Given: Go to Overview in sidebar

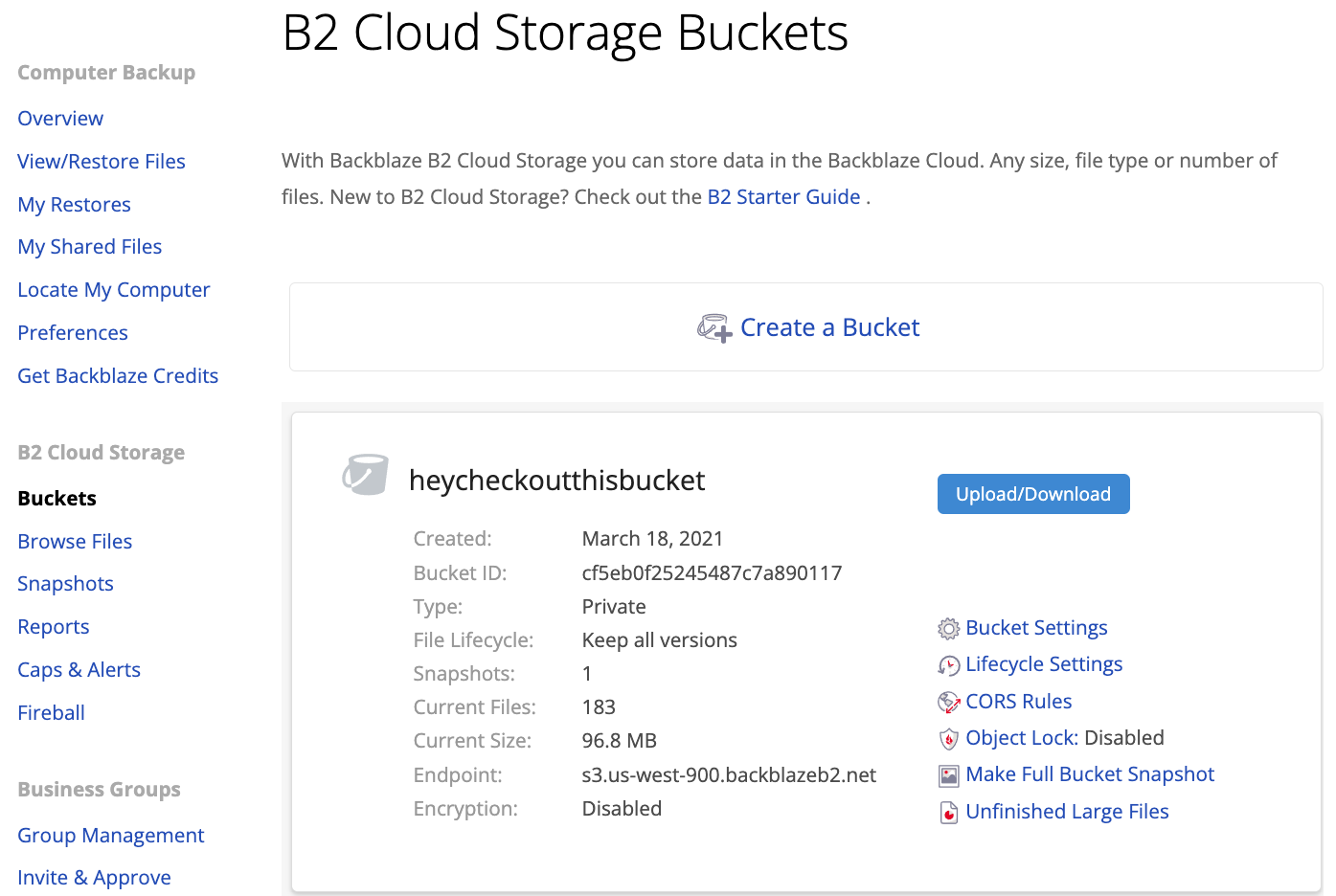Looking at the screenshot, I should 60,119.
